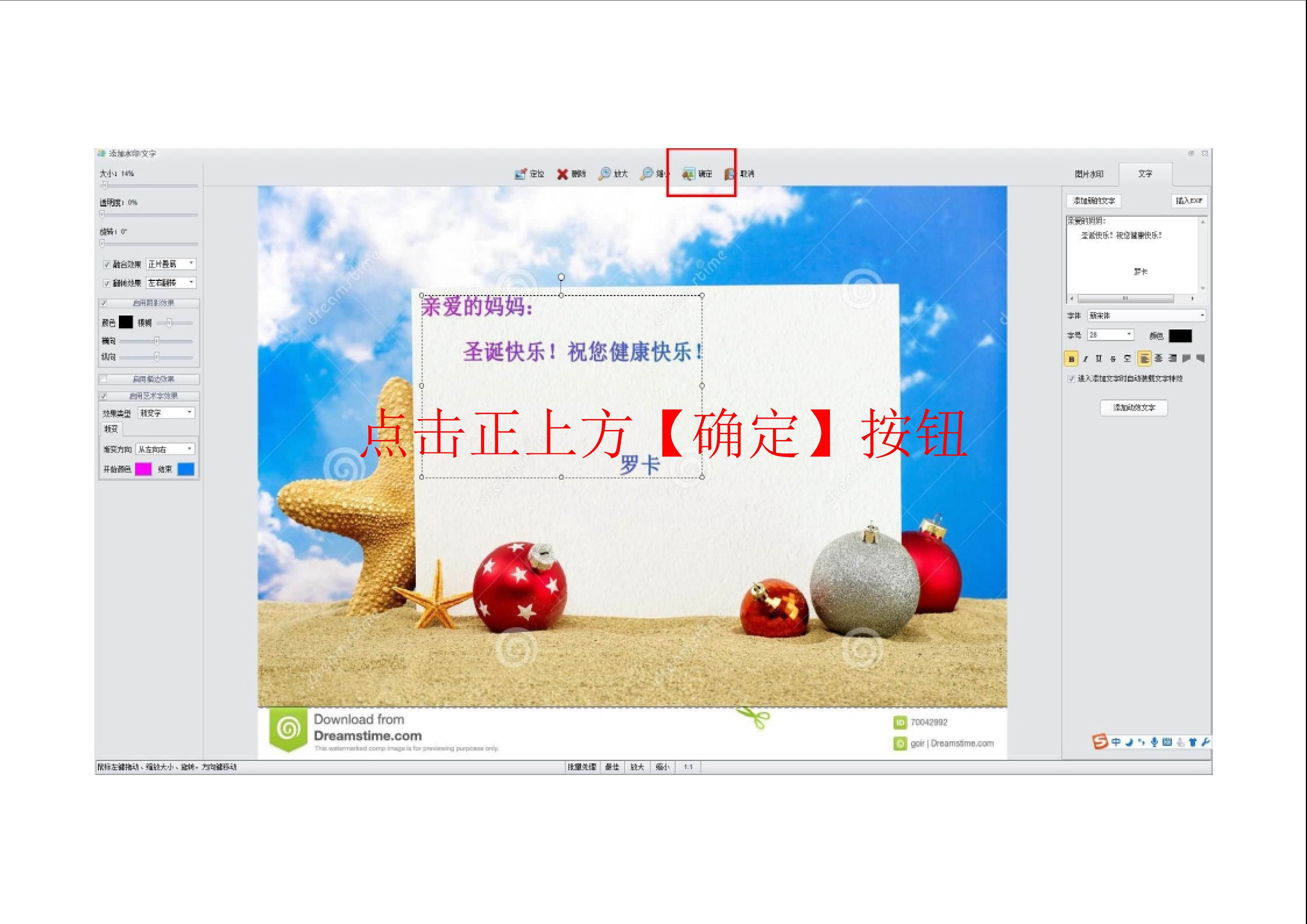Click the 缩小 (zoom out) magnifier icon
The image size is (1307, 924).
click(x=647, y=174)
